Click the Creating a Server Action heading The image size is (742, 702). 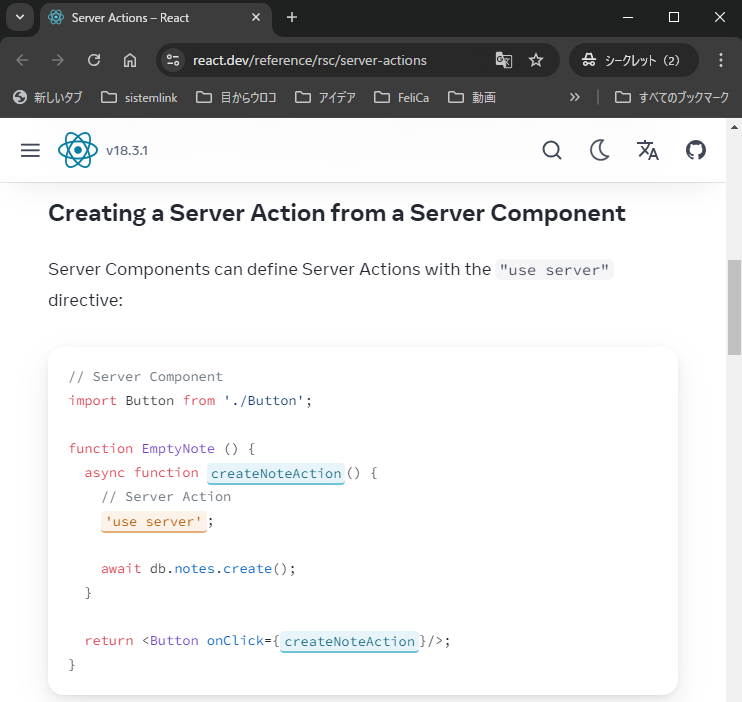point(337,213)
